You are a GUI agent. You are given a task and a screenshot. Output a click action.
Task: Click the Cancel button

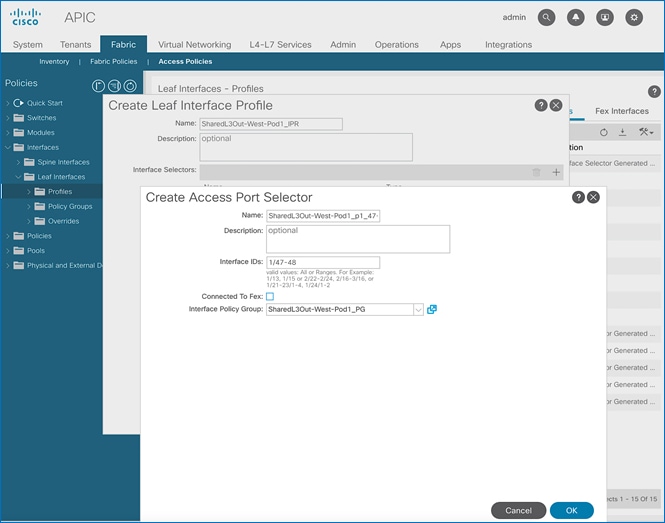pyautogui.click(x=518, y=510)
